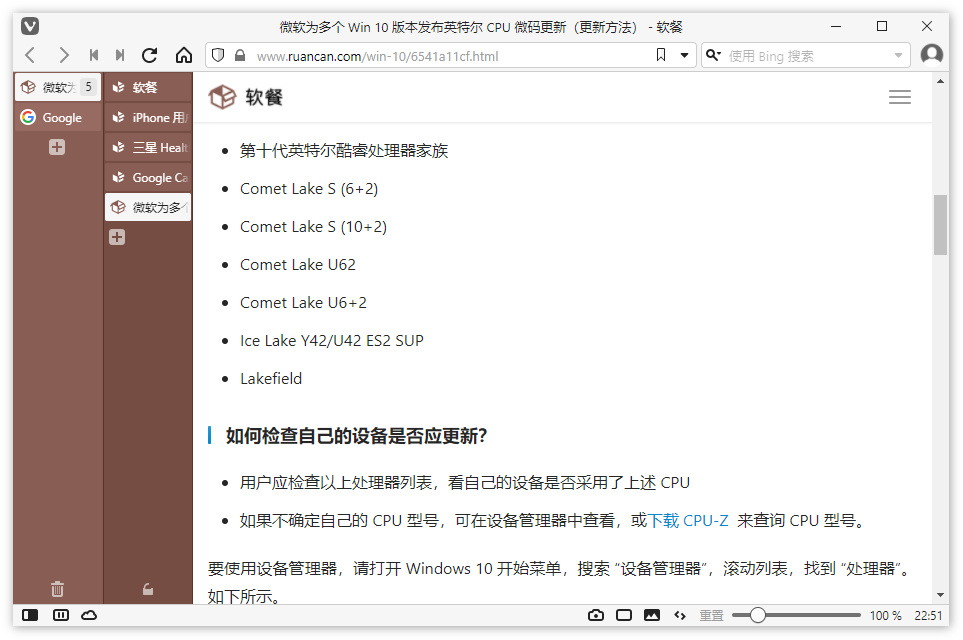
Task: Click the user profile avatar icon
Action: point(932,55)
